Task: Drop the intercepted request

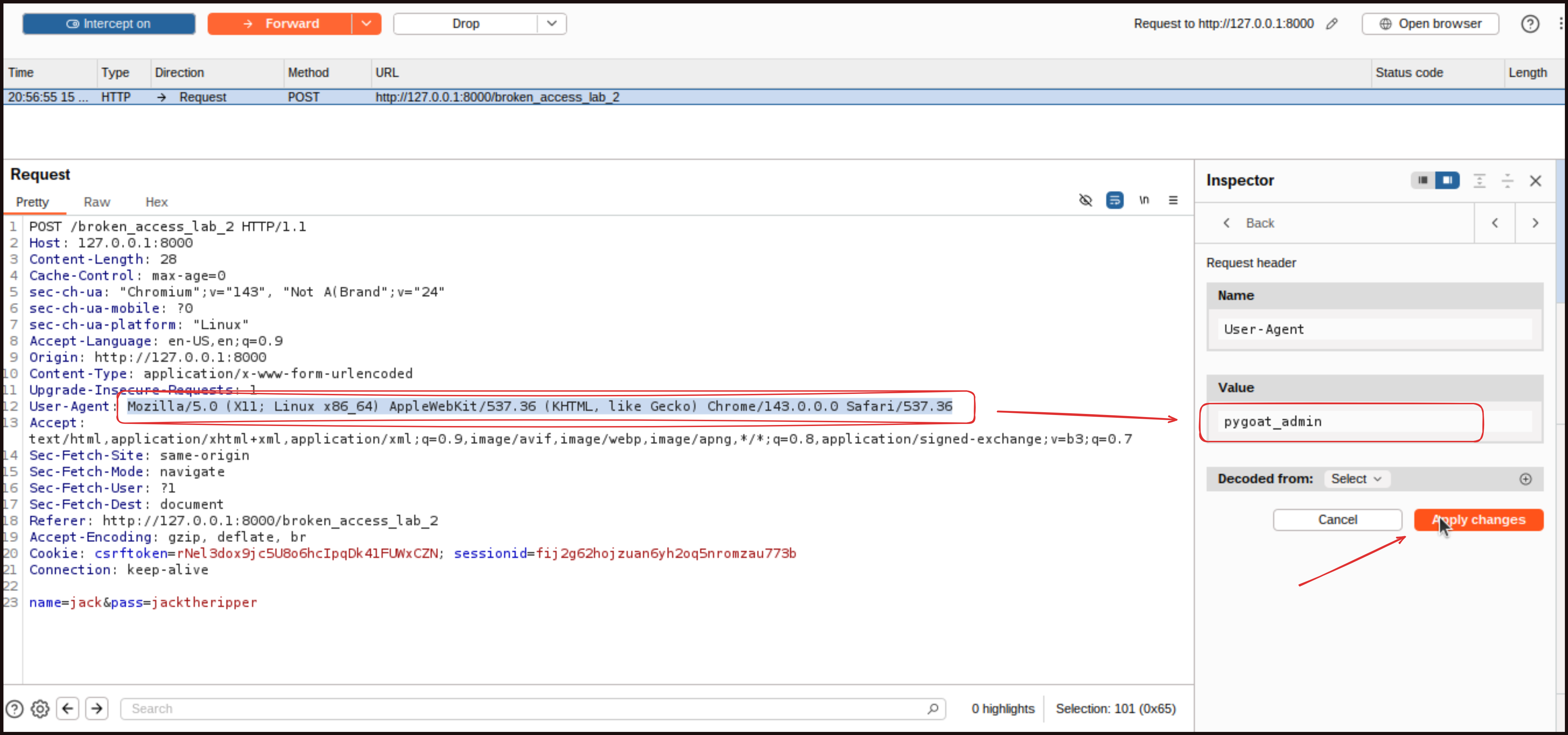Action: coord(466,24)
